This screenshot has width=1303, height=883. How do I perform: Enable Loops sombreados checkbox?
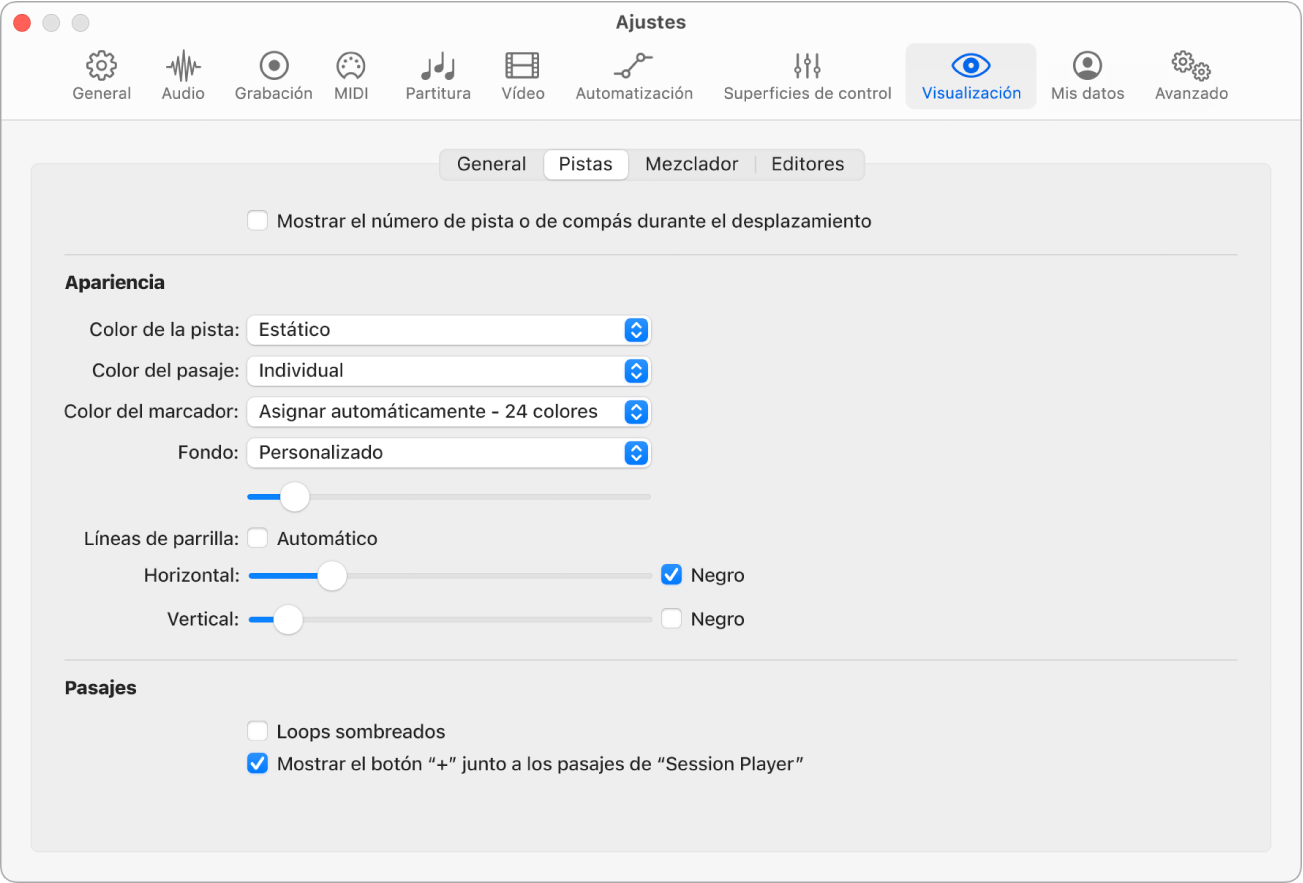pos(258,731)
